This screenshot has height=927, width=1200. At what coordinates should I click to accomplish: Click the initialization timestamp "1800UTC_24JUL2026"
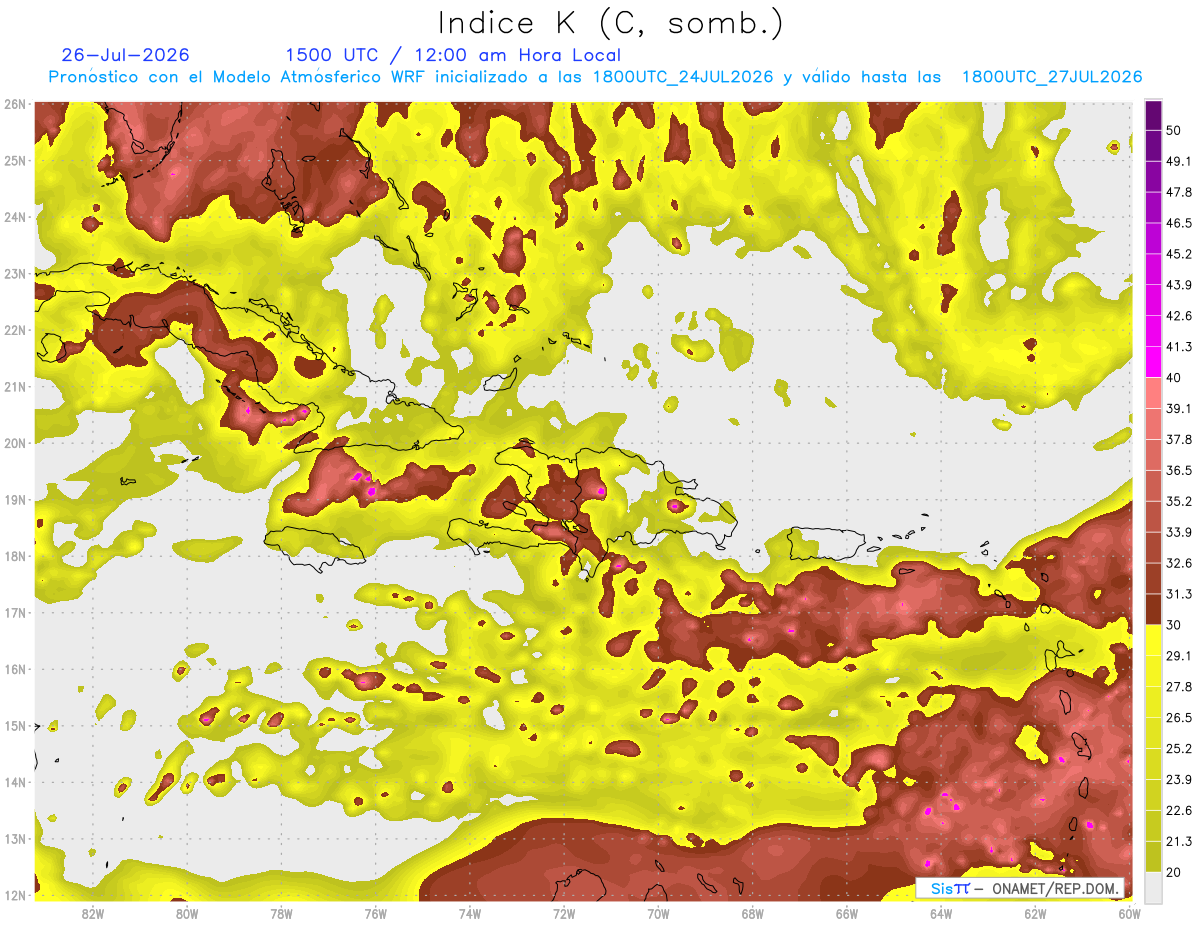[x=683, y=77]
